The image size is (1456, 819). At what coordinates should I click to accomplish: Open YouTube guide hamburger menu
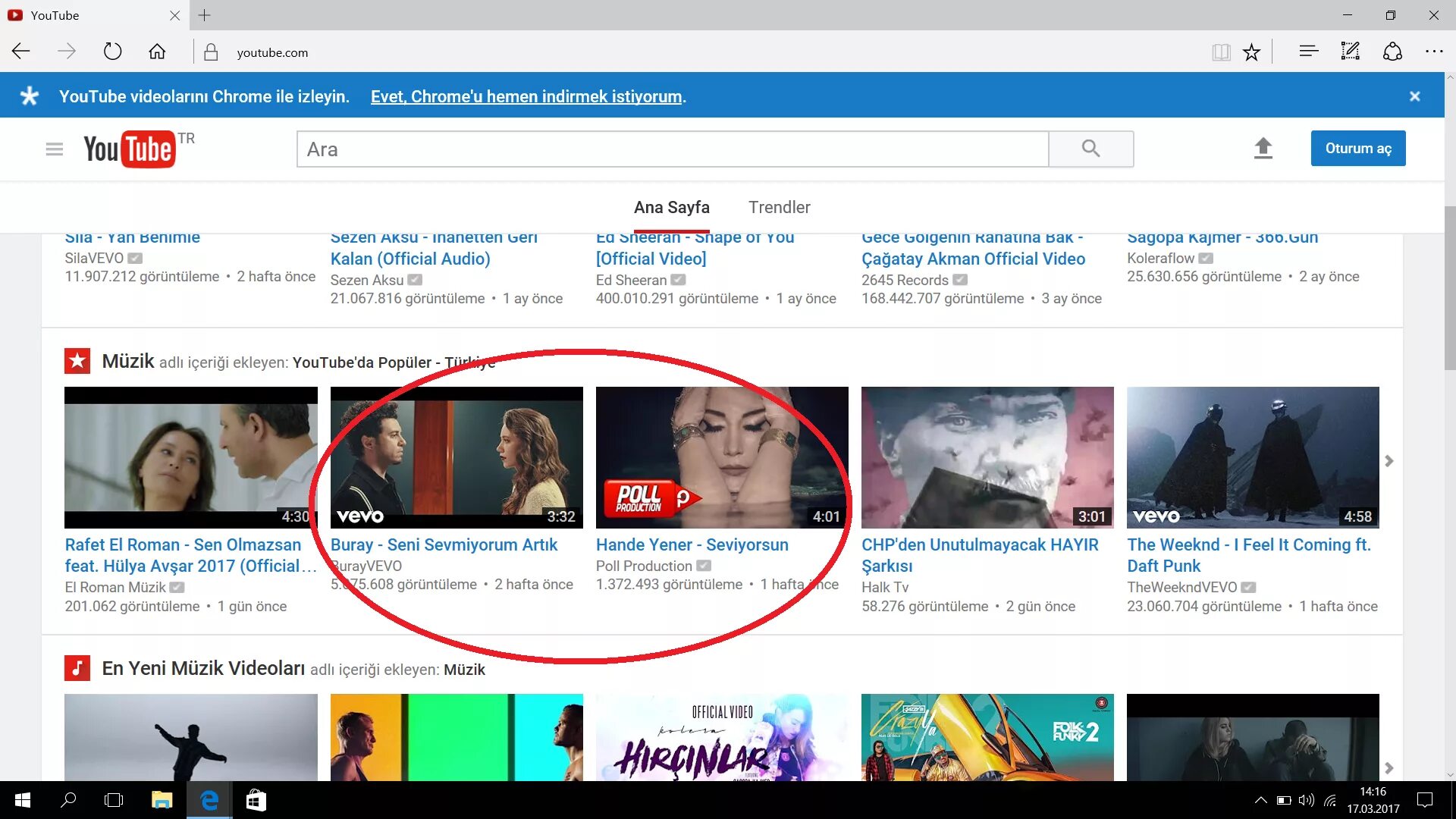[54, 149]
